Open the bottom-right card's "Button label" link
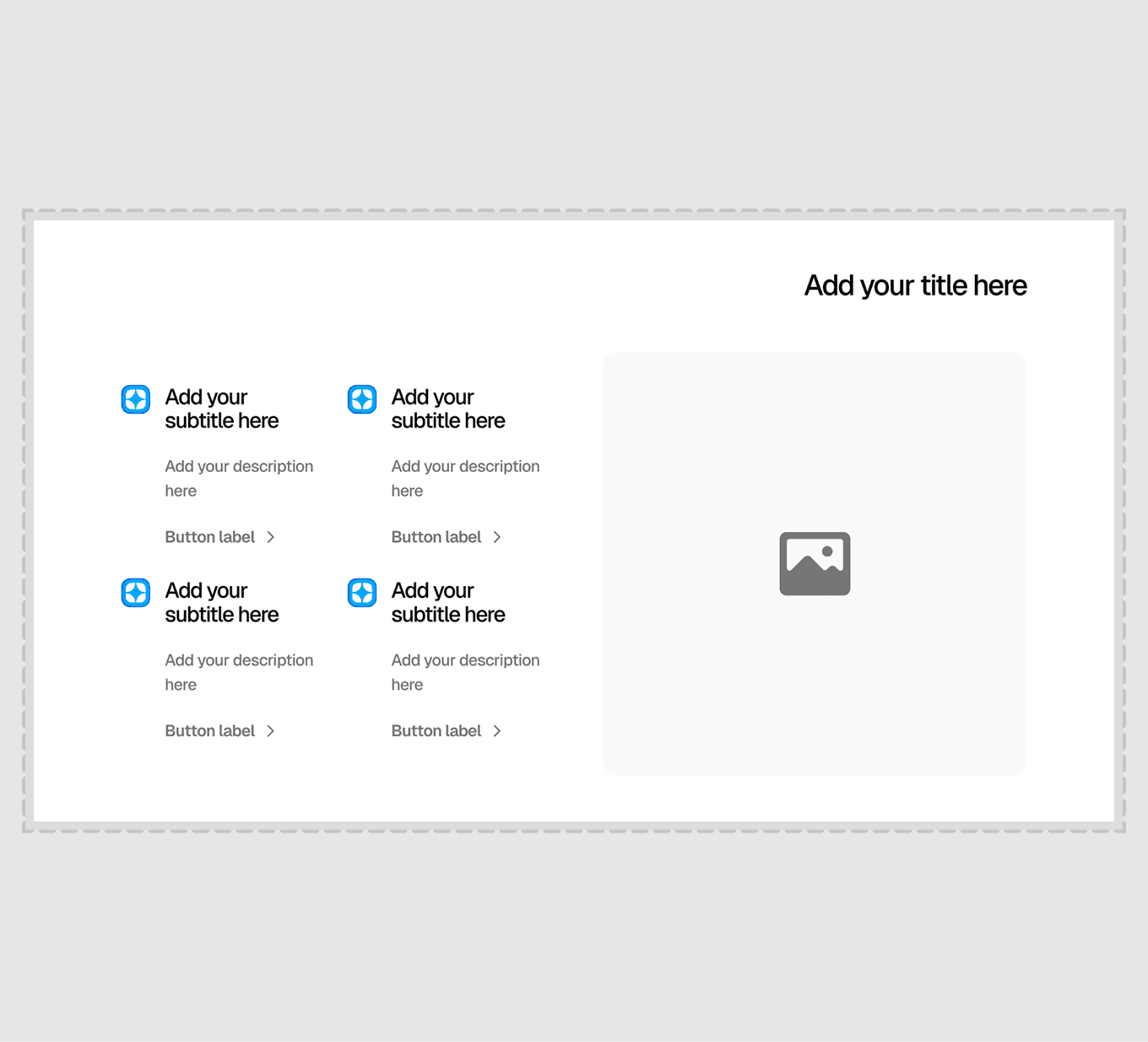 click(436, 731)
